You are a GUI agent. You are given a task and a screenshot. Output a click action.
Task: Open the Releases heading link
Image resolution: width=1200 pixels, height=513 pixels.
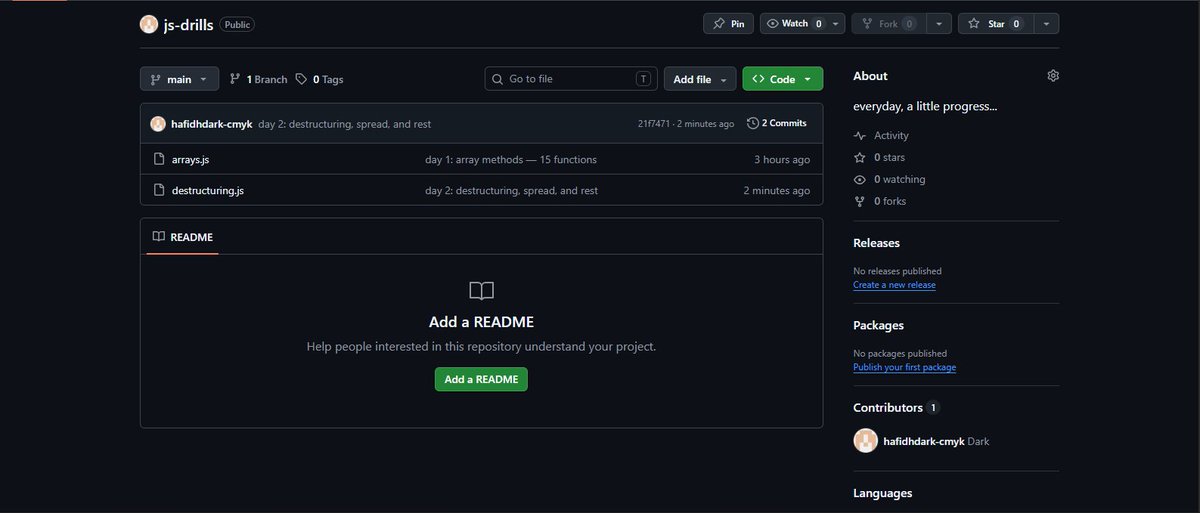point(876,243)
